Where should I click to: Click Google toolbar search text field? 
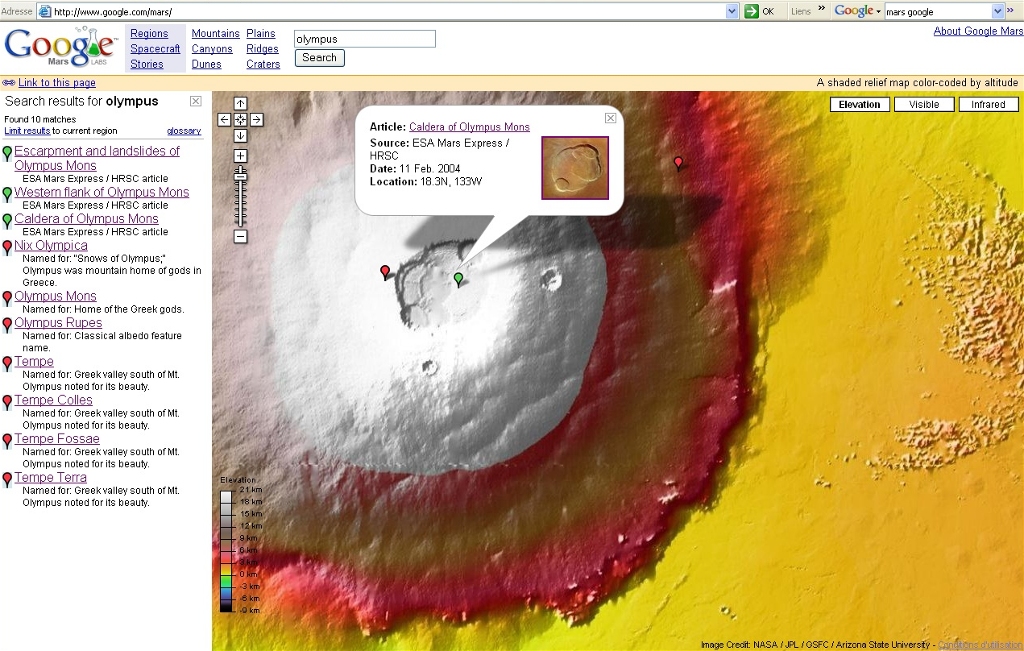pyautogui.click(x=938, y=11)
